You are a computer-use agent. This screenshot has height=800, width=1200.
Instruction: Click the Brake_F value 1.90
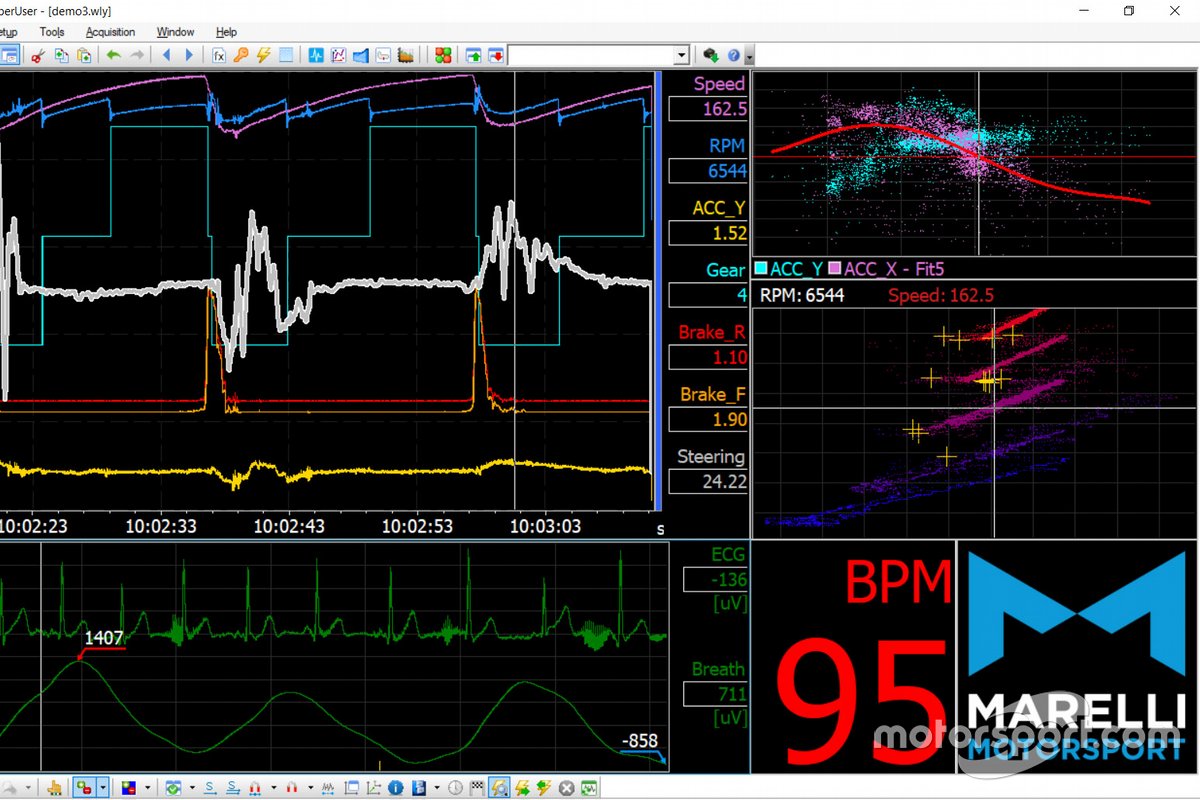(x=708, y=419)
